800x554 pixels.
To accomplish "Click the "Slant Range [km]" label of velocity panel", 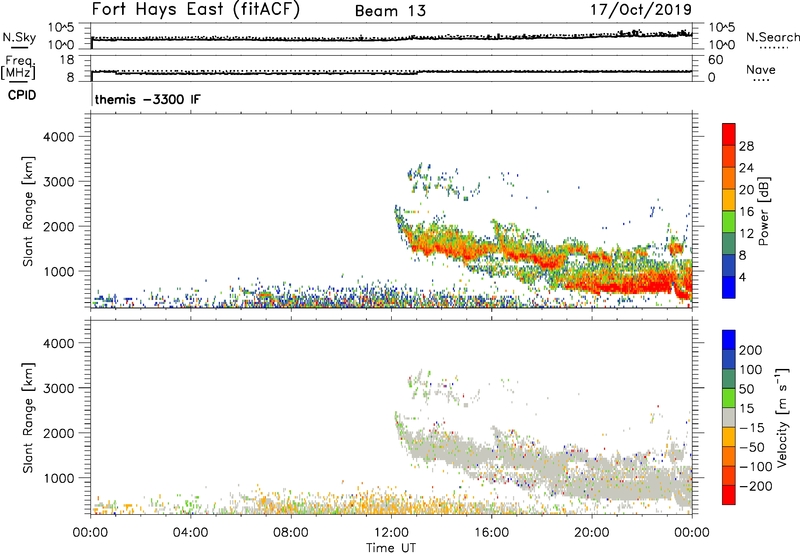I will click(29, 418).
